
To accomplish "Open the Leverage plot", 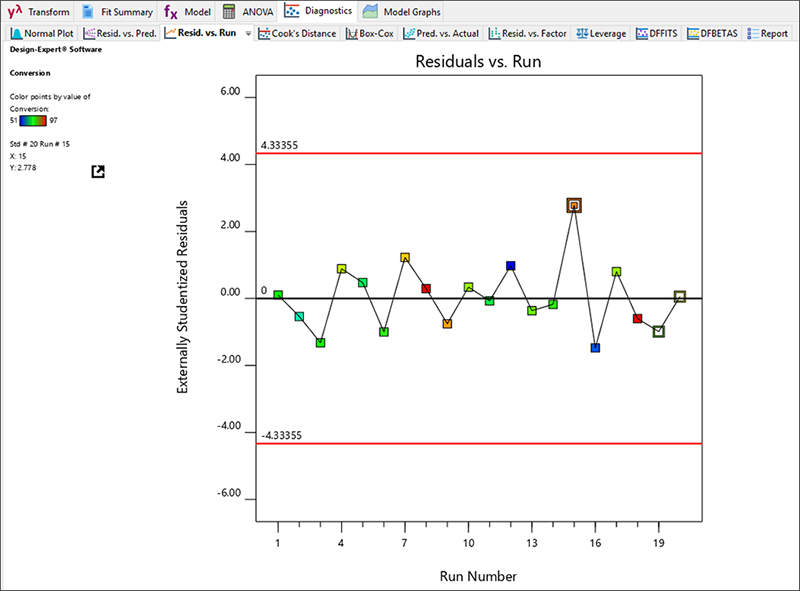I will coord(602,33).
